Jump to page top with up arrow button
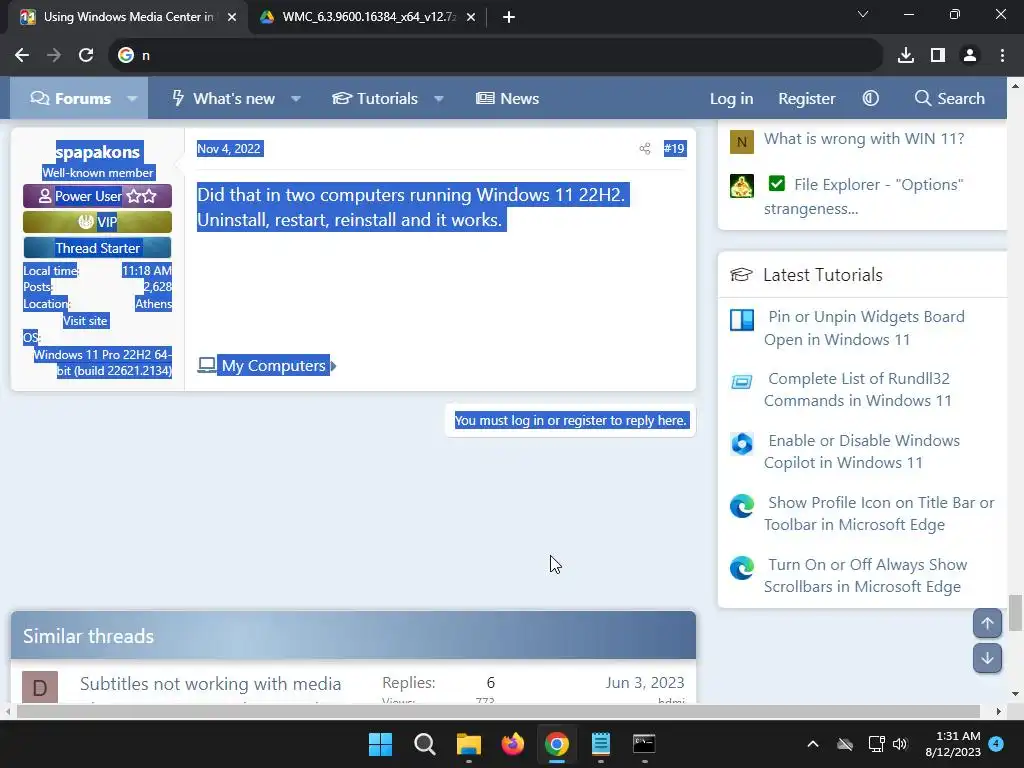This screenshot has height=768, width=1024. [x=987, y=624]
